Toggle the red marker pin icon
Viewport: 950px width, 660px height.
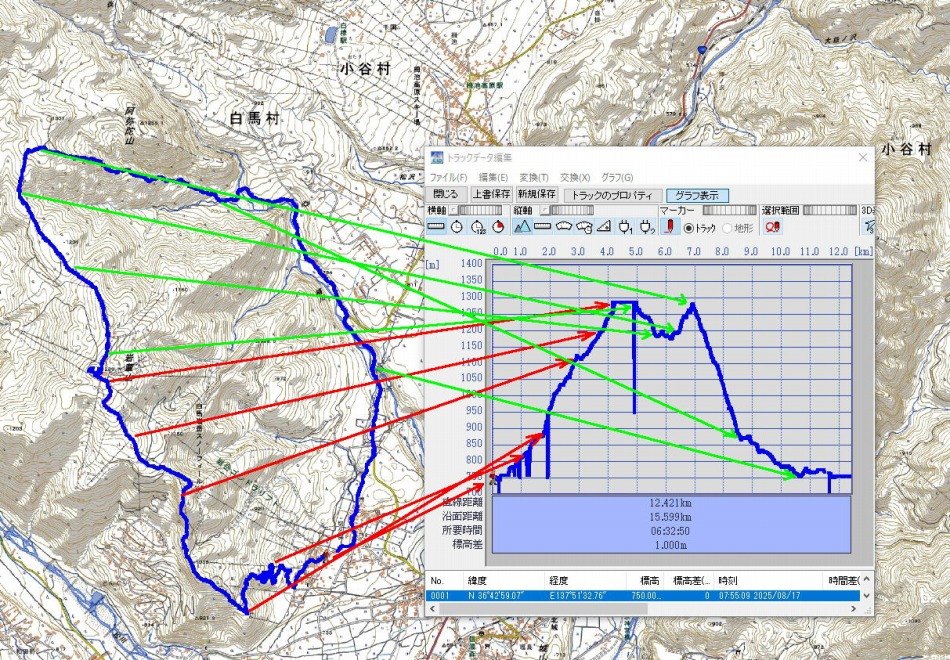click(670, 227)
